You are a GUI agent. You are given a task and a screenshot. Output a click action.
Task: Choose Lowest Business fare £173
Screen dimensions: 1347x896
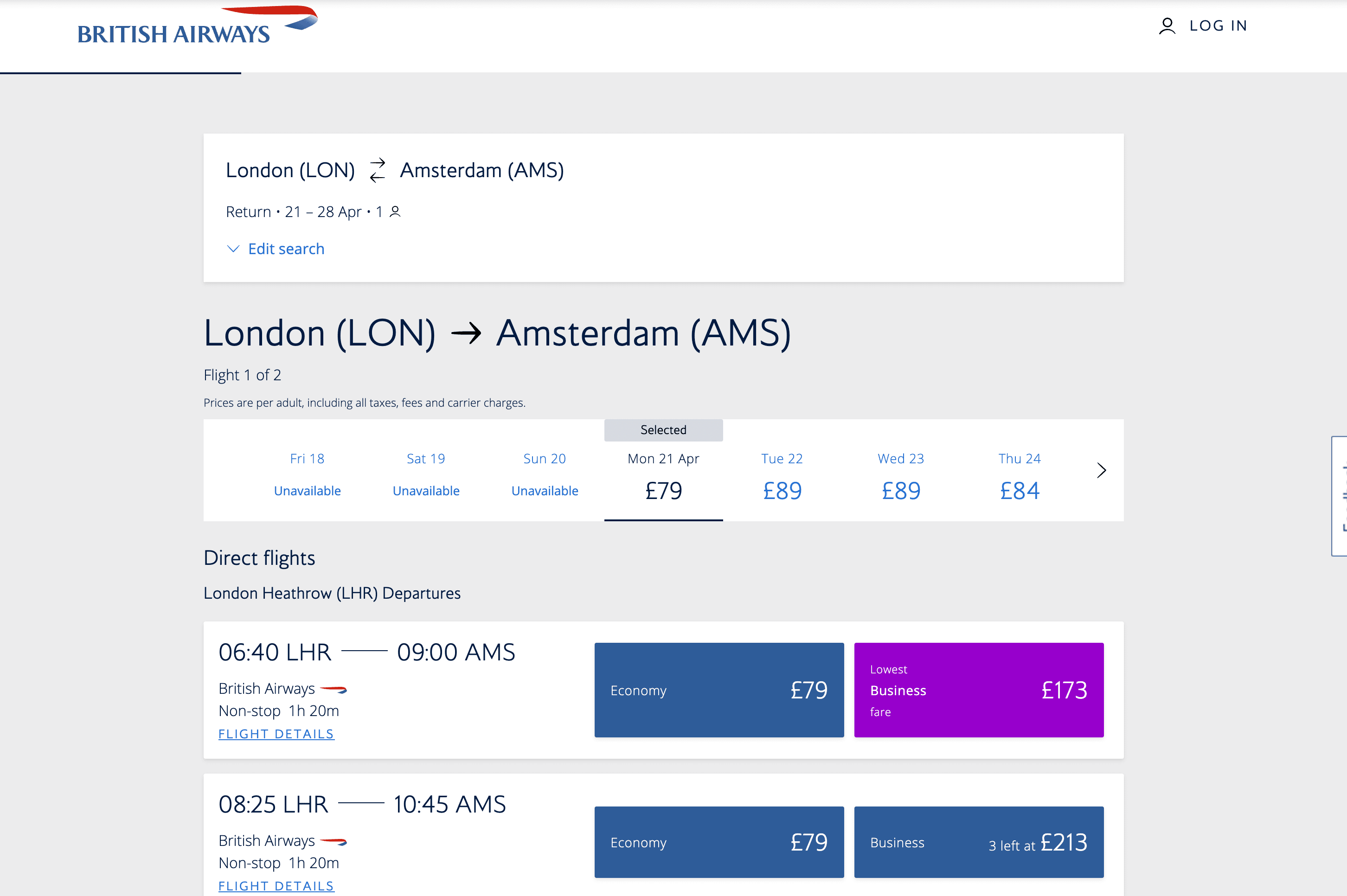(x=978, y=690)
